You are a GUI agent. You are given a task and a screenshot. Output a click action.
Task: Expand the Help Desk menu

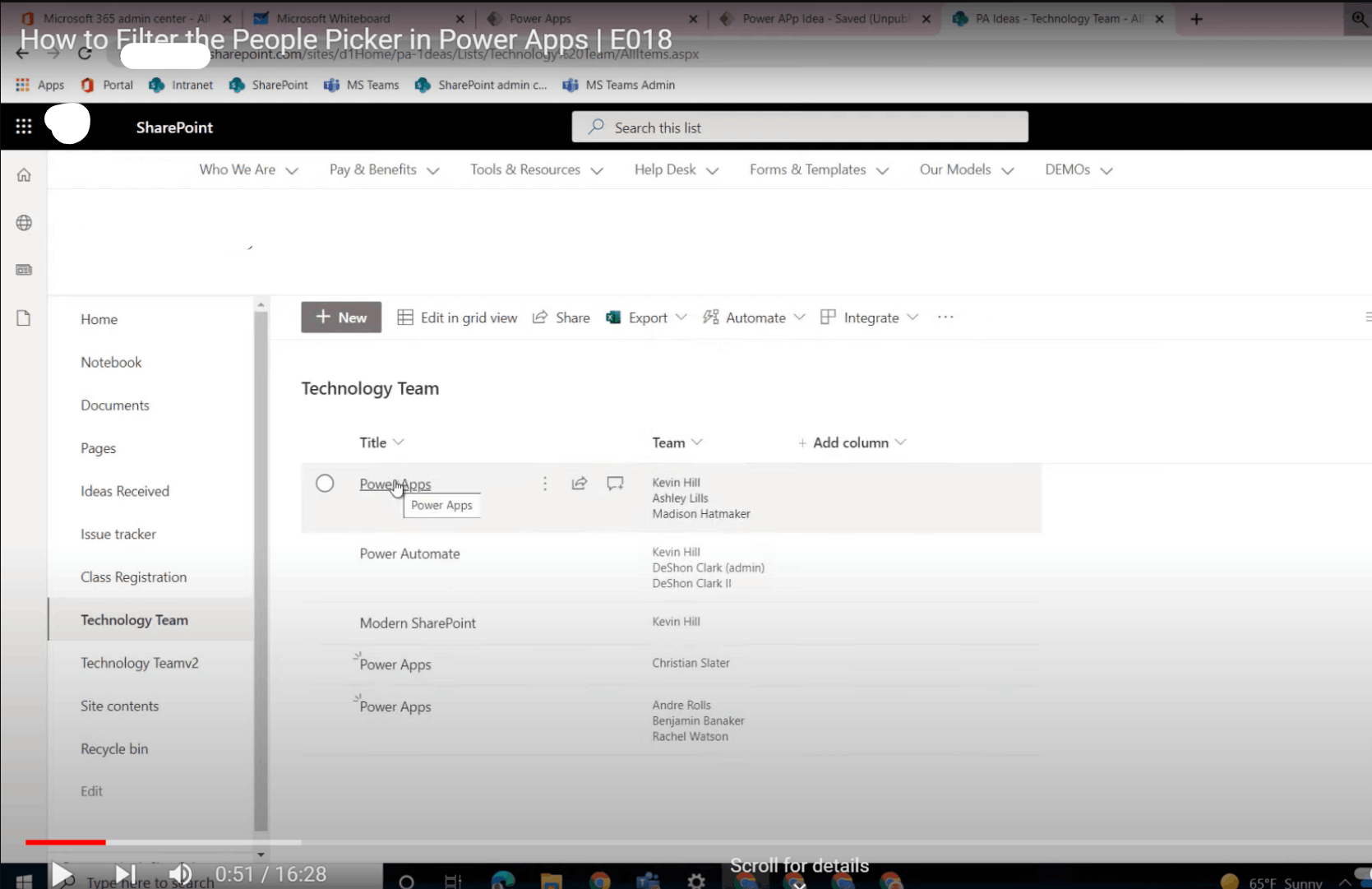click(x=677, y=169)
